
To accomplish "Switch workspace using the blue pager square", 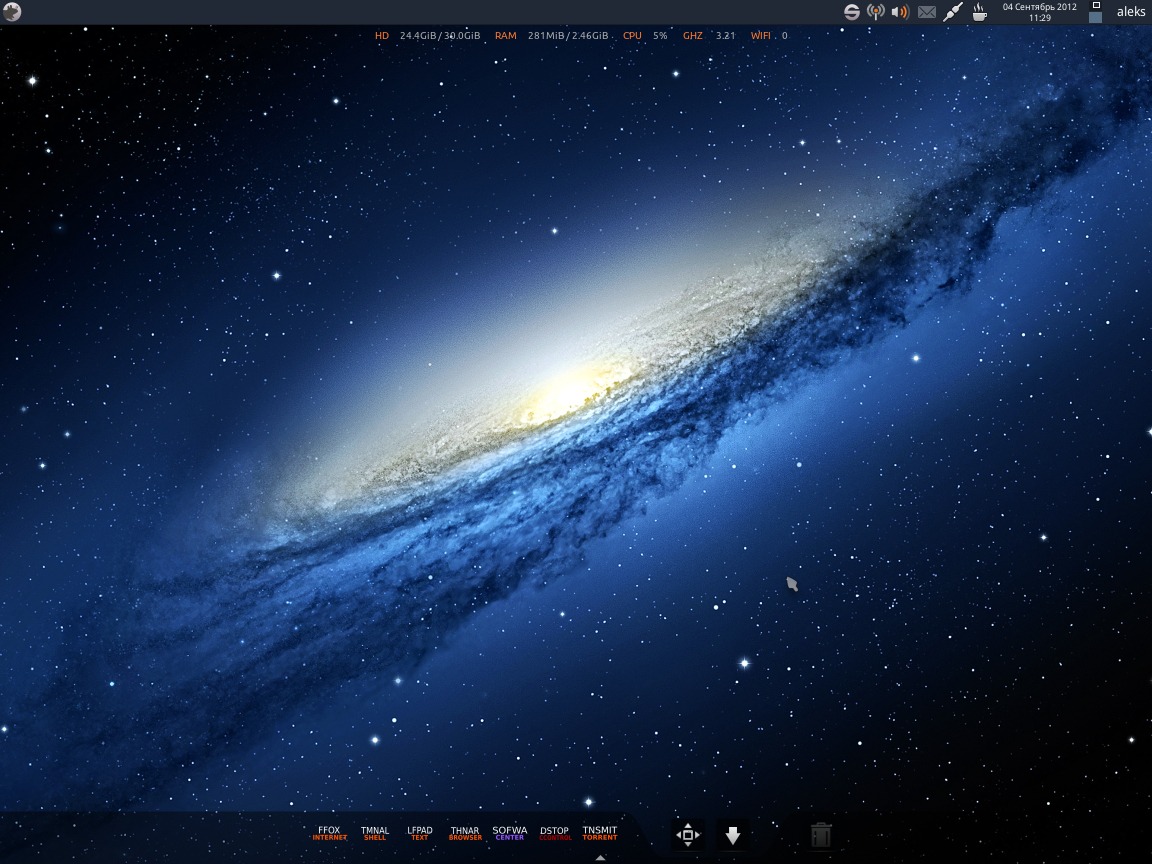I will [1095, 17].
